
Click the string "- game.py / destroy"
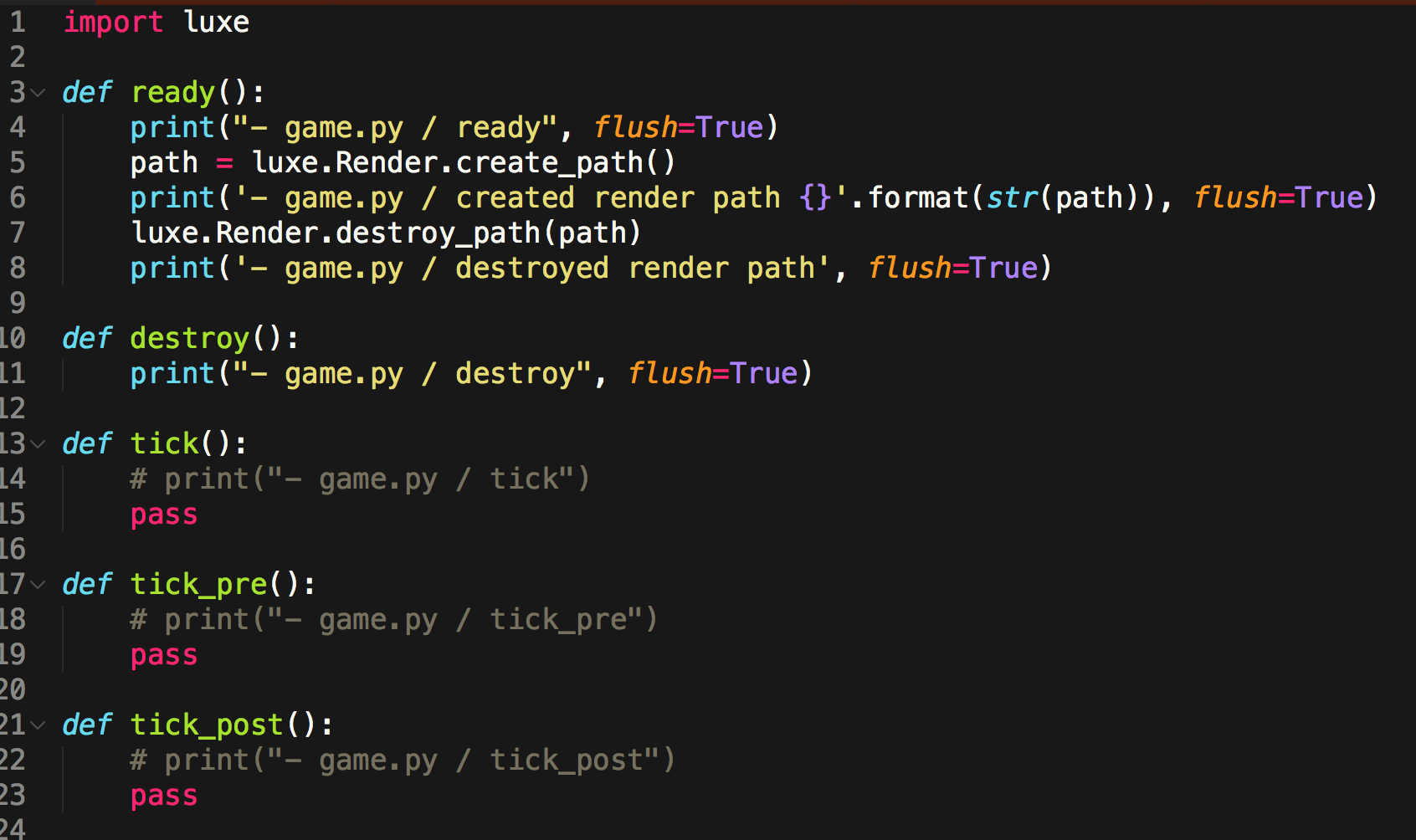[x=413, y=374]
